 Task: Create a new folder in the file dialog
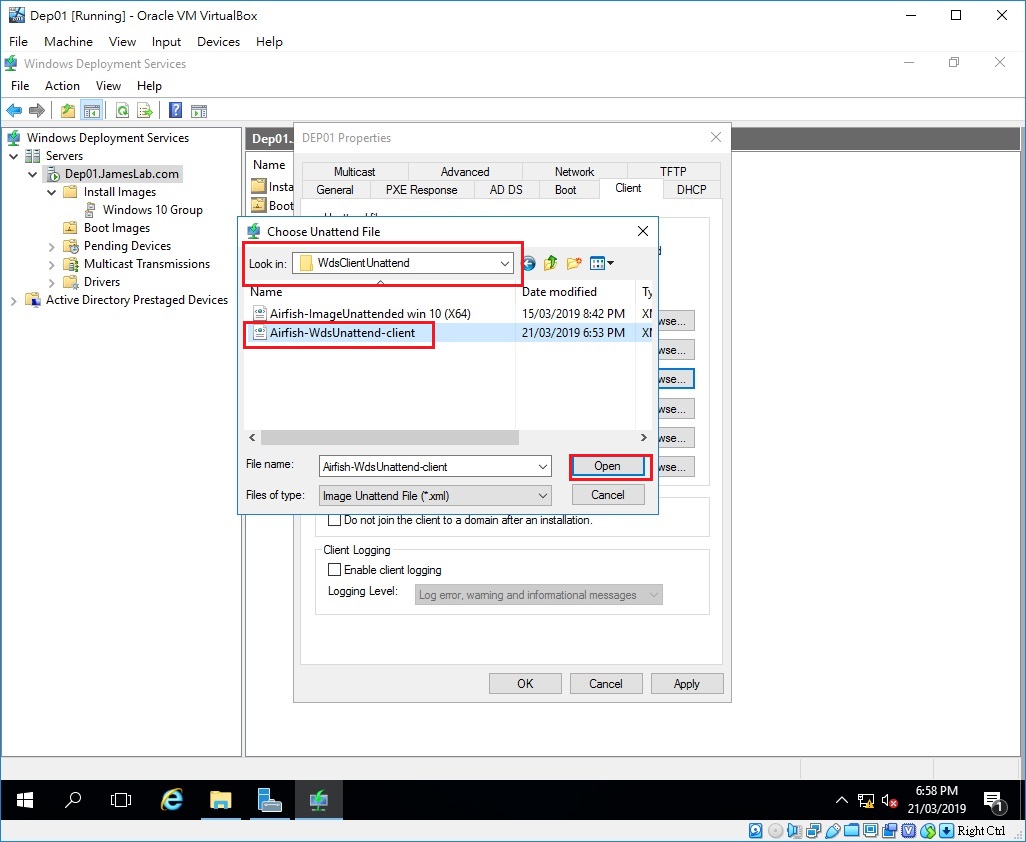click(x=572, y=262)
